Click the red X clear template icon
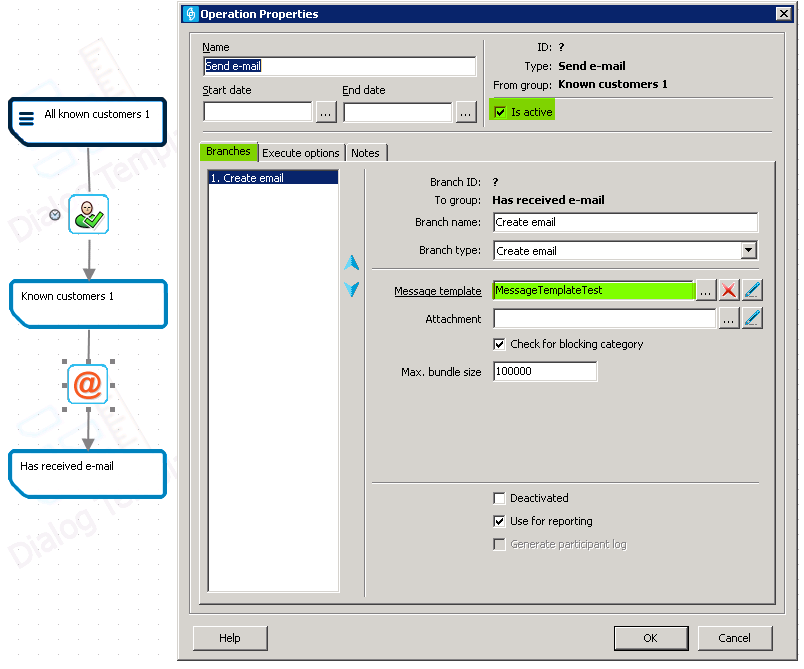 pyautogui.click(x=729, y=290)
